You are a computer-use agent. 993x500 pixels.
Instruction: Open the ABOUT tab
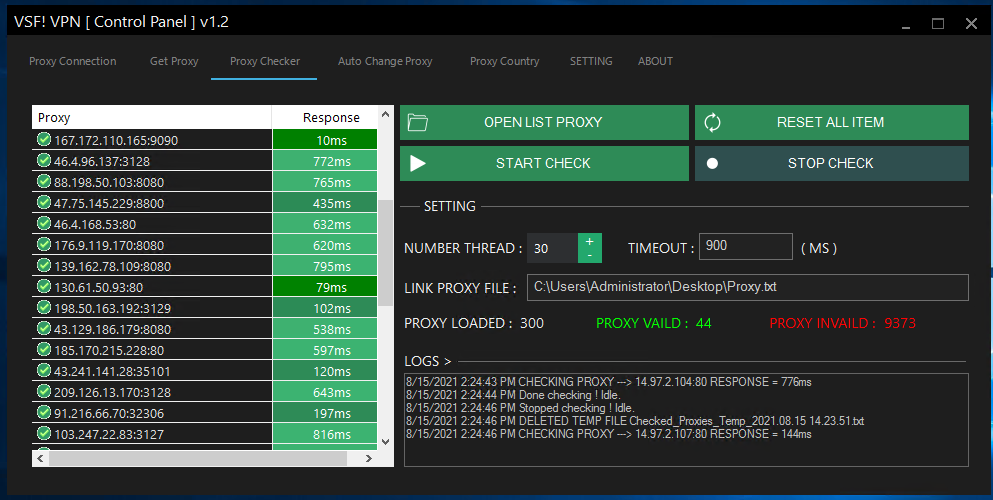tap(655, 61)
